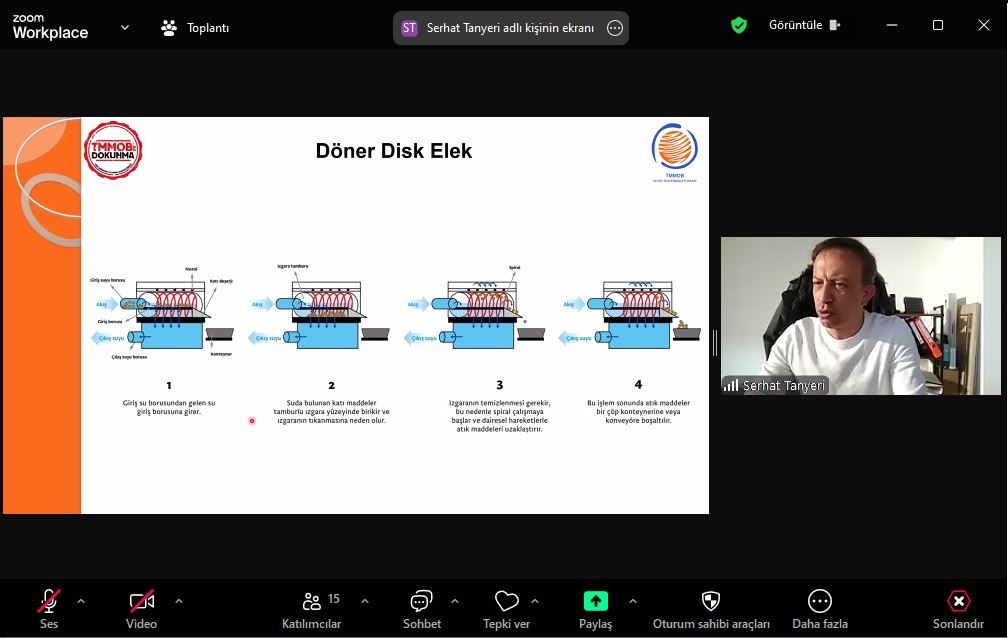Click the green Paylaş share button
1008x638 pixels.
[x=595, y=608]
